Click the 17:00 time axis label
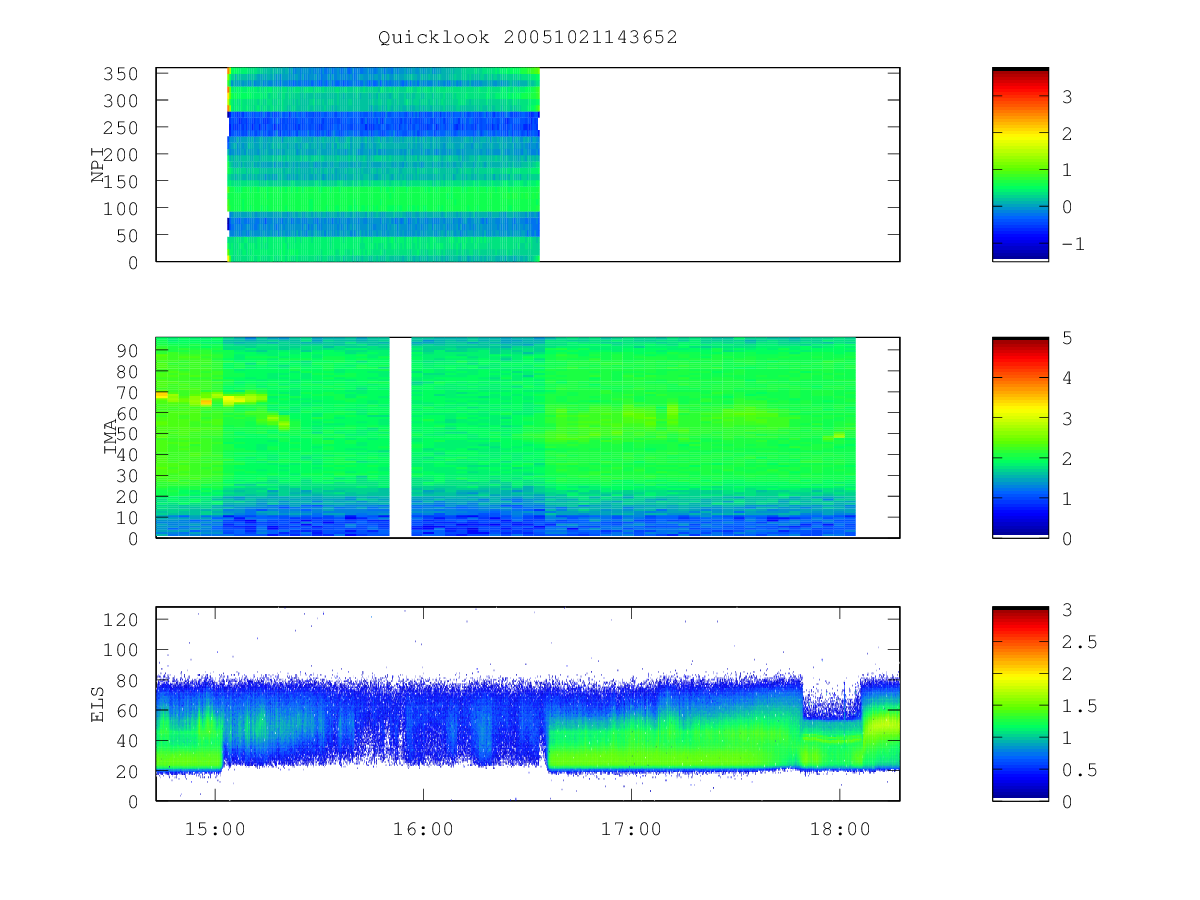 631,829
